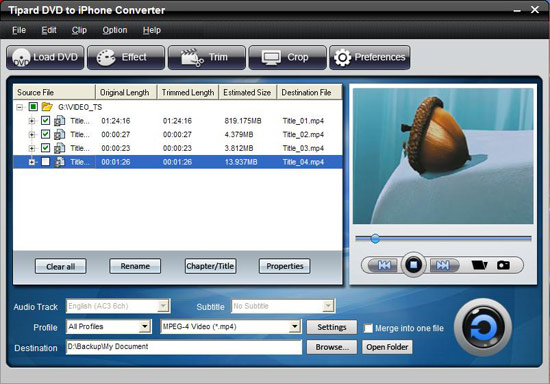Viewport: 550px width, 384px height.
Task: Toggle the G:\VIDEO_TS root checkbox
Action: click(33, 107)
